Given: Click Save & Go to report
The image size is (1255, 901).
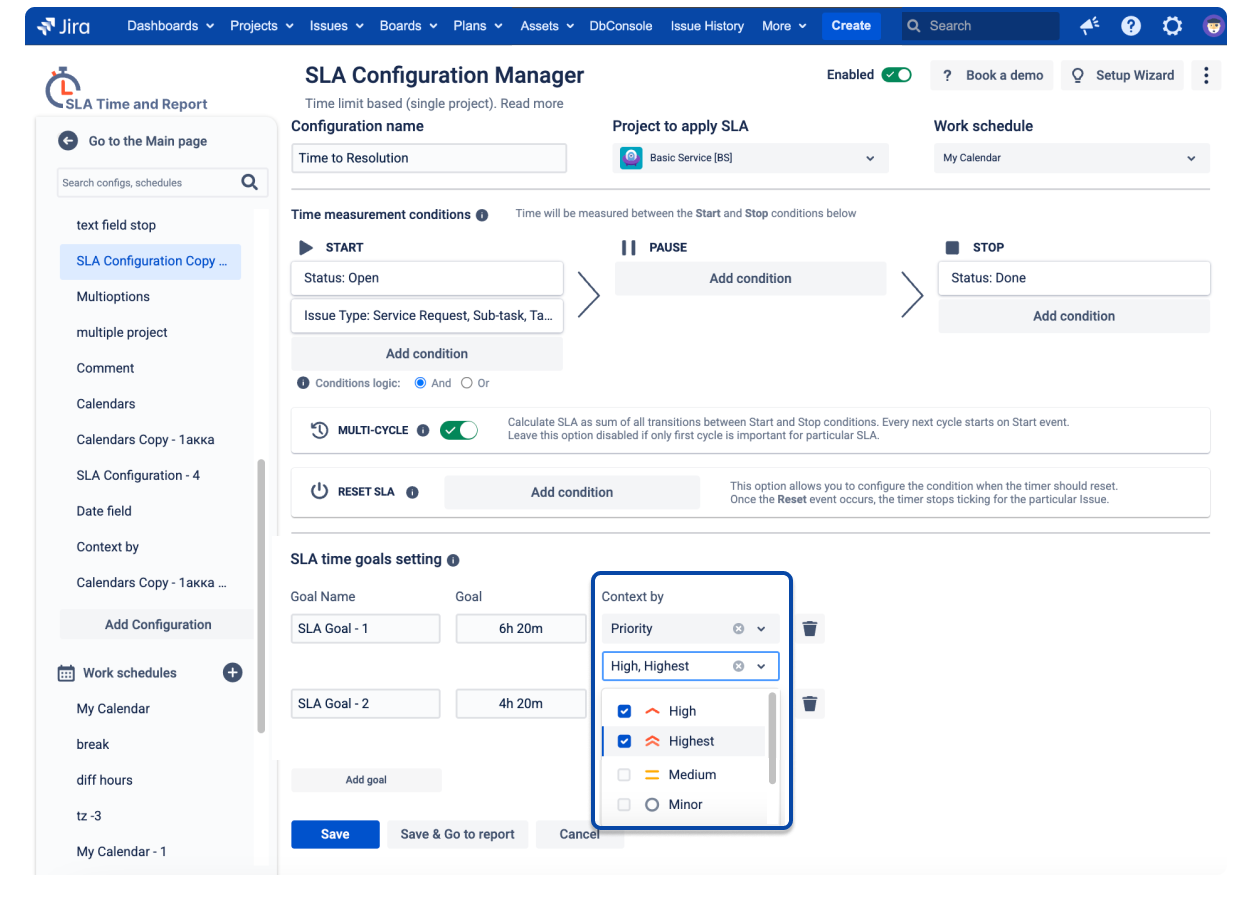Looking at the screenshot, I should pos(457,834).
